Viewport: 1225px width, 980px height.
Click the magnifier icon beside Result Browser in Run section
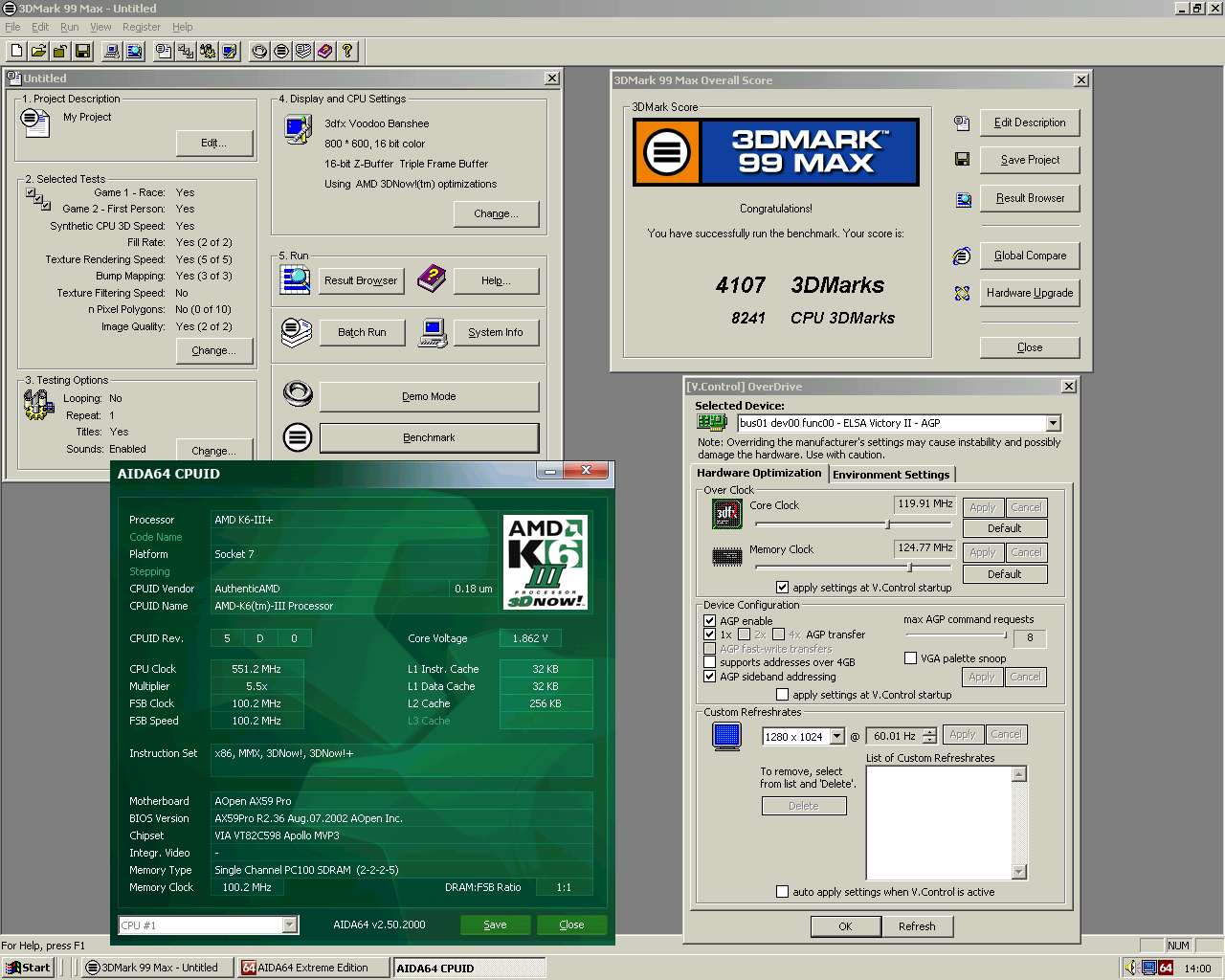[296, 279]
